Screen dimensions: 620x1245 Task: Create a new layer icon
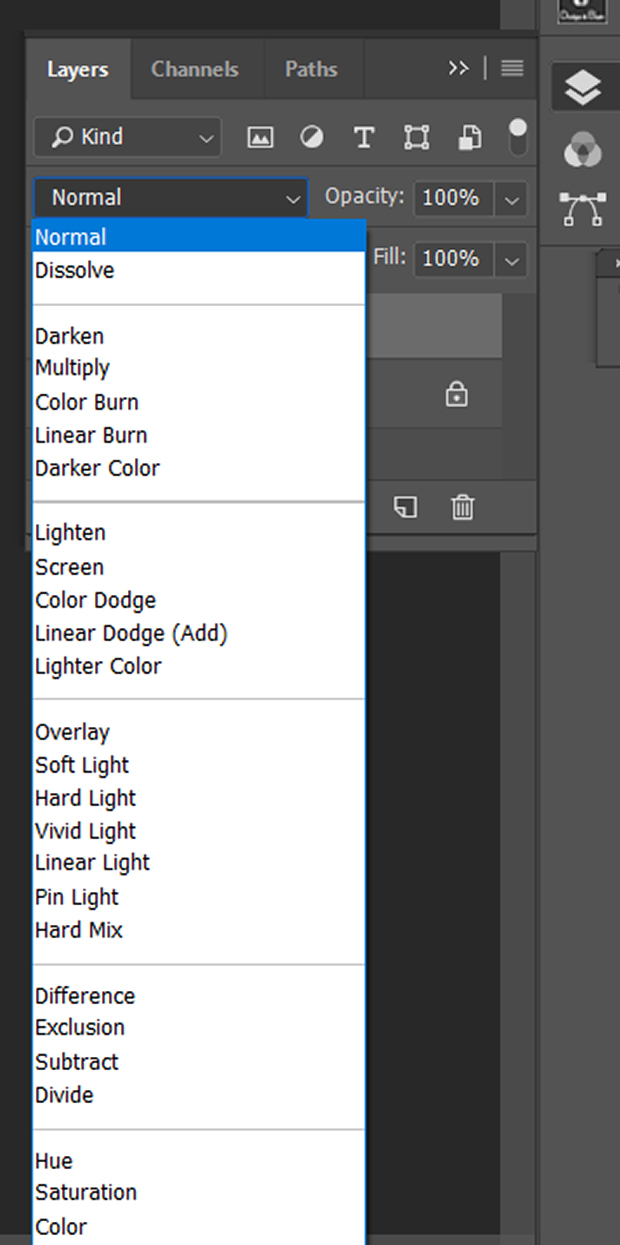(405, 507)
